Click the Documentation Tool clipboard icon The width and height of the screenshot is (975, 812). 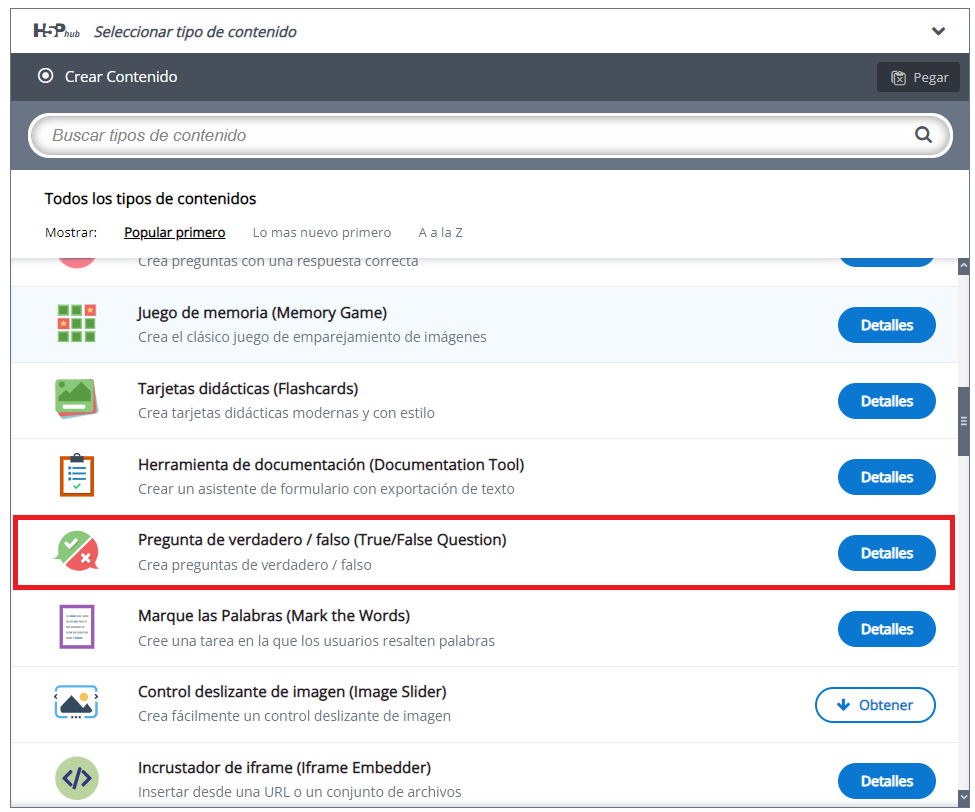coord(76,476)
